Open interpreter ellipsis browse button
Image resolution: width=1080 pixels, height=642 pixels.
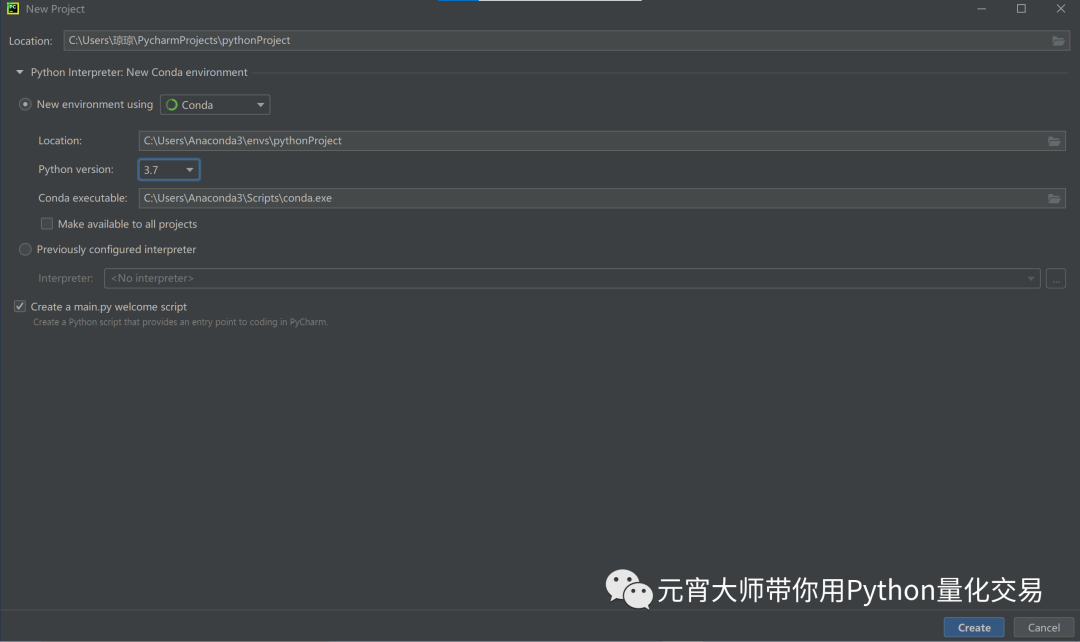pyautogui.click(x=1055, y=278)
